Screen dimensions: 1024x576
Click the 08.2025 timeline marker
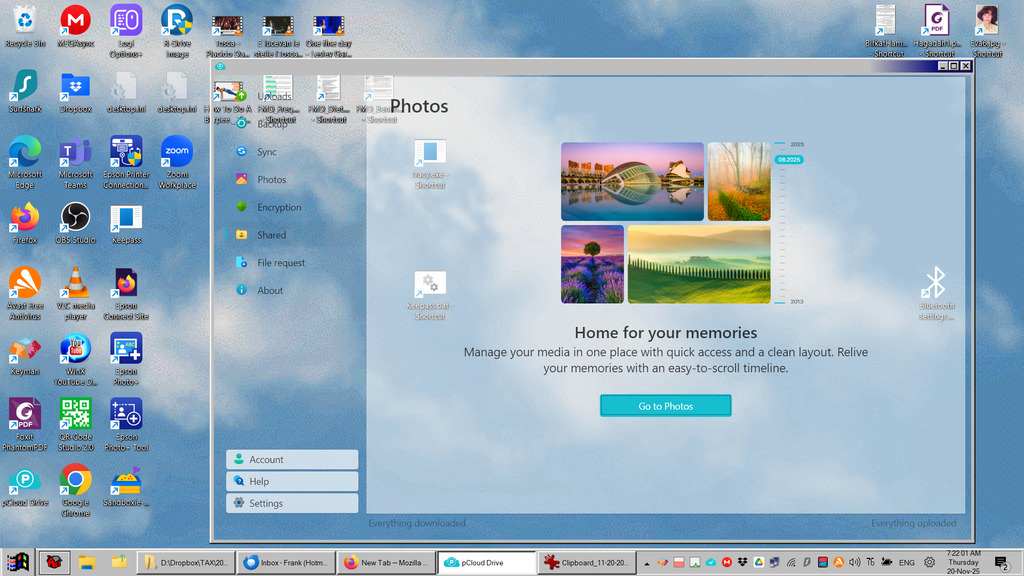(789, 160)
